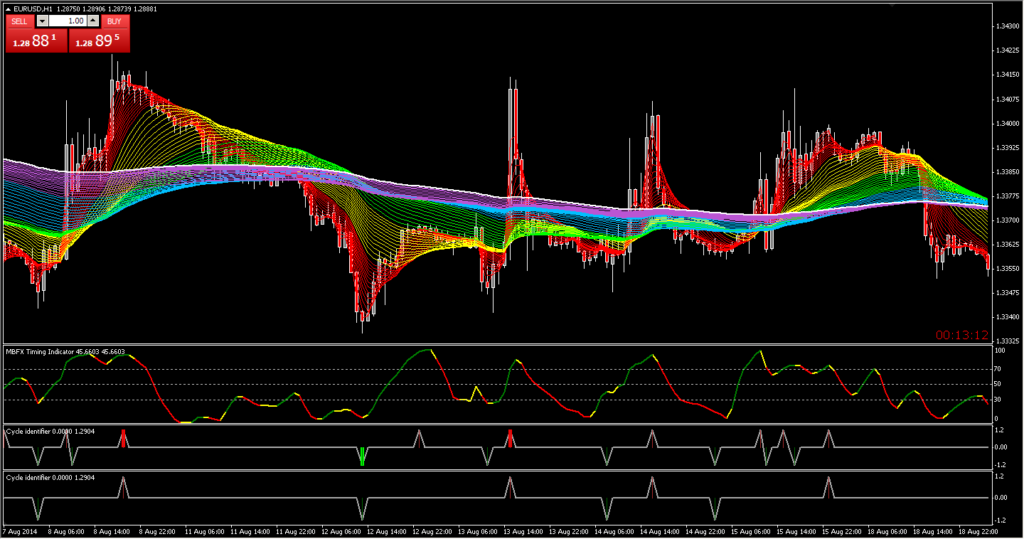Collapse the one-click trading panel triangle
1024x539 pixels.
coord(8,8)
